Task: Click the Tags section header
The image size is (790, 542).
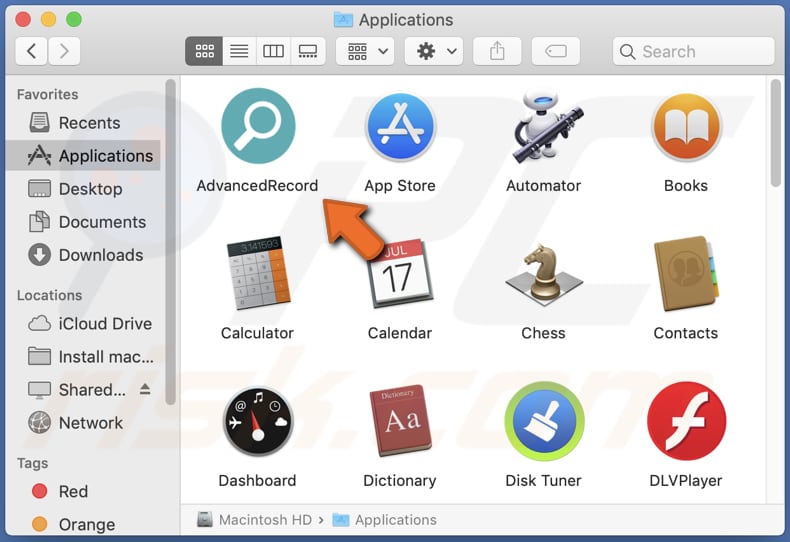Action: pos(32,463)
